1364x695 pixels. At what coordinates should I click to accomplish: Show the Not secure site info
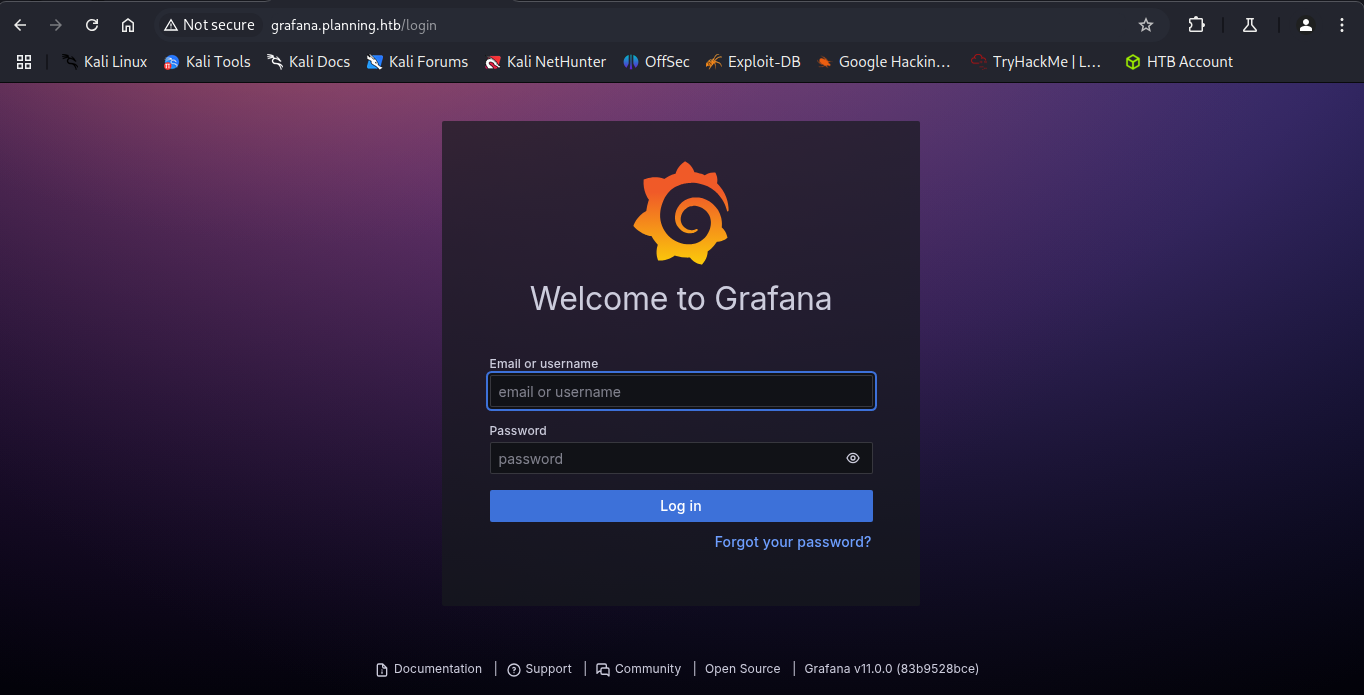pyautogui.click(x=209, y=25)
